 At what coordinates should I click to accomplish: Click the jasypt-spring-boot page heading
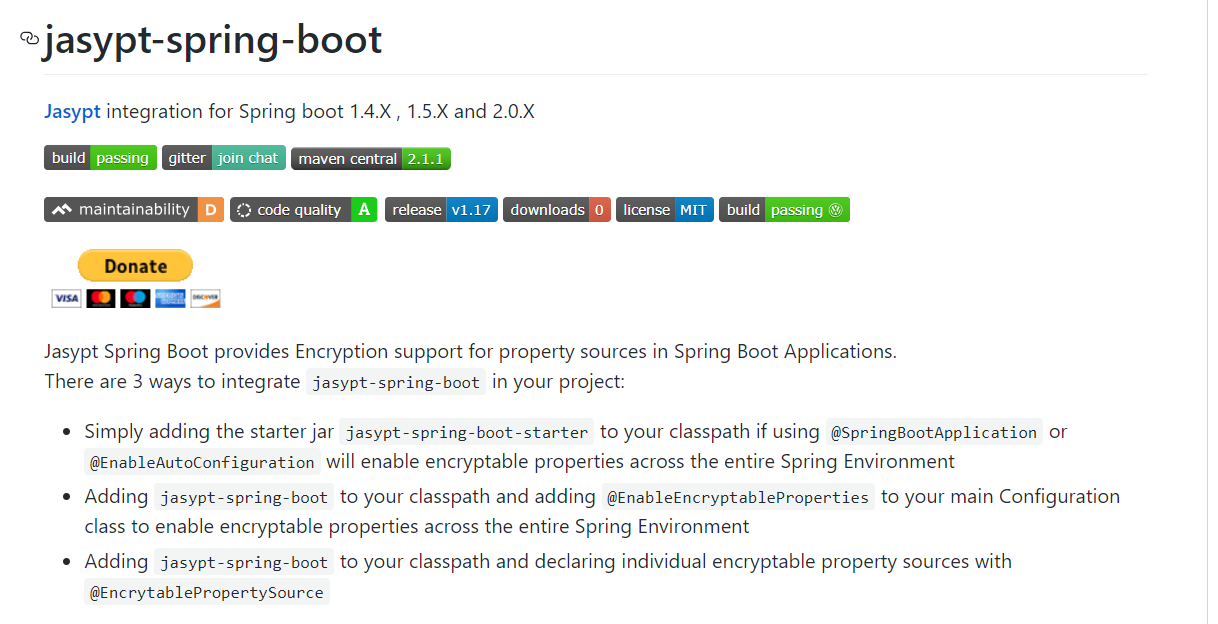212,40
